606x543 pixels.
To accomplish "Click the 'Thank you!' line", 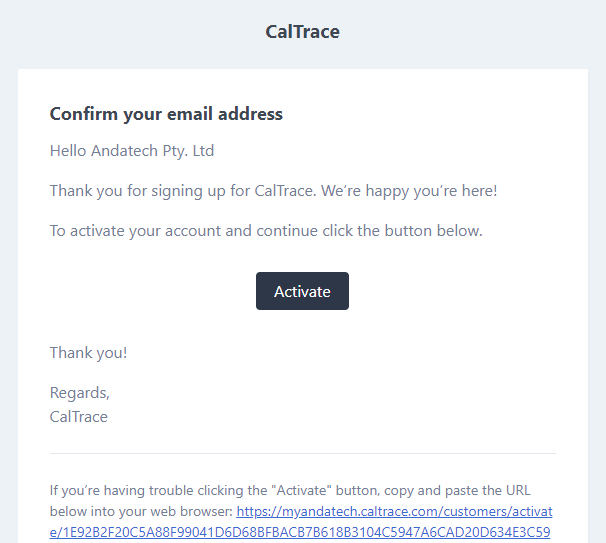I will pyautogui.click(x=89, y=353).
